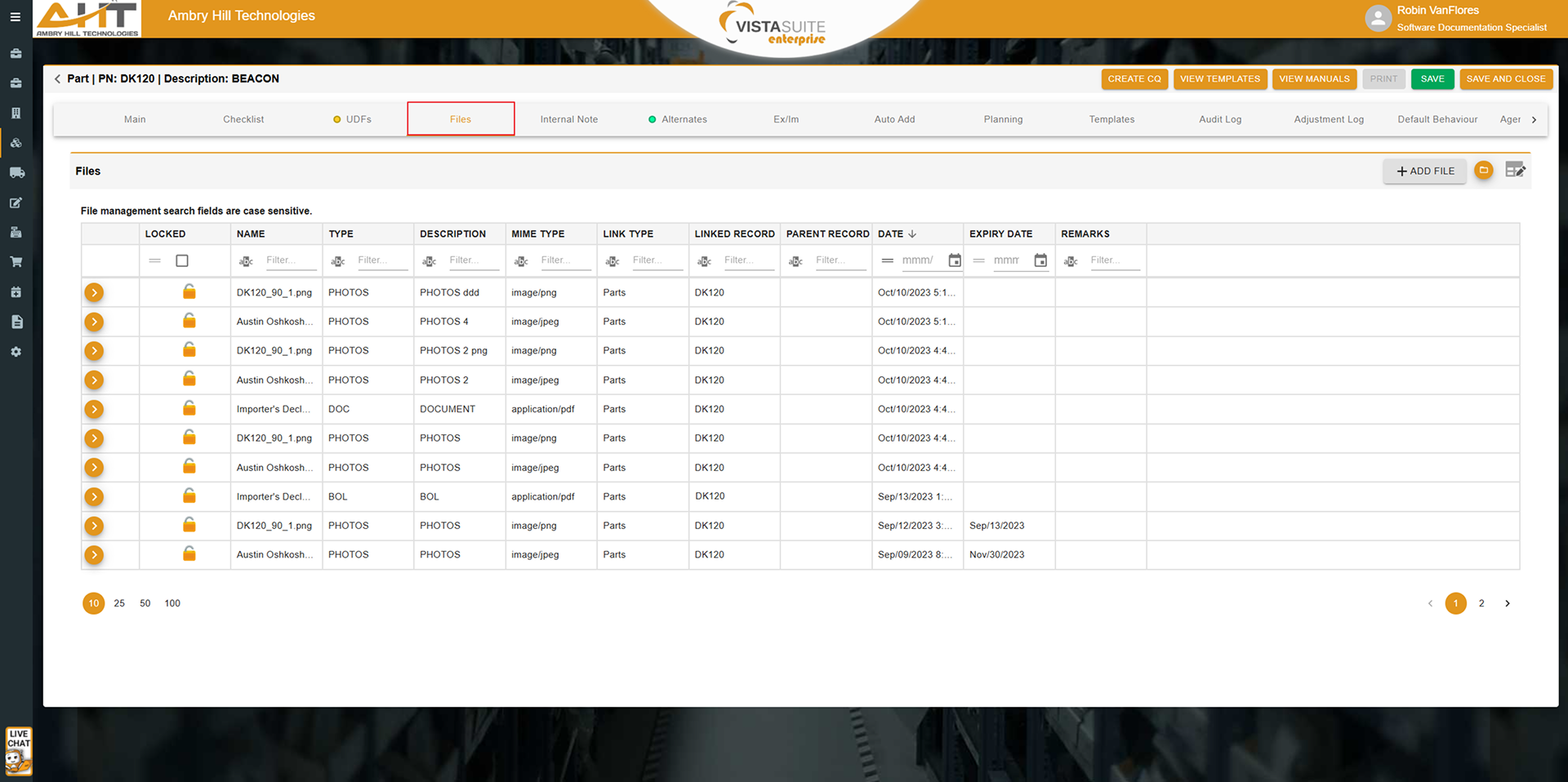Toggle lock on the BOL file row
The image size is (1568, 782).
[x=189, y=495]
